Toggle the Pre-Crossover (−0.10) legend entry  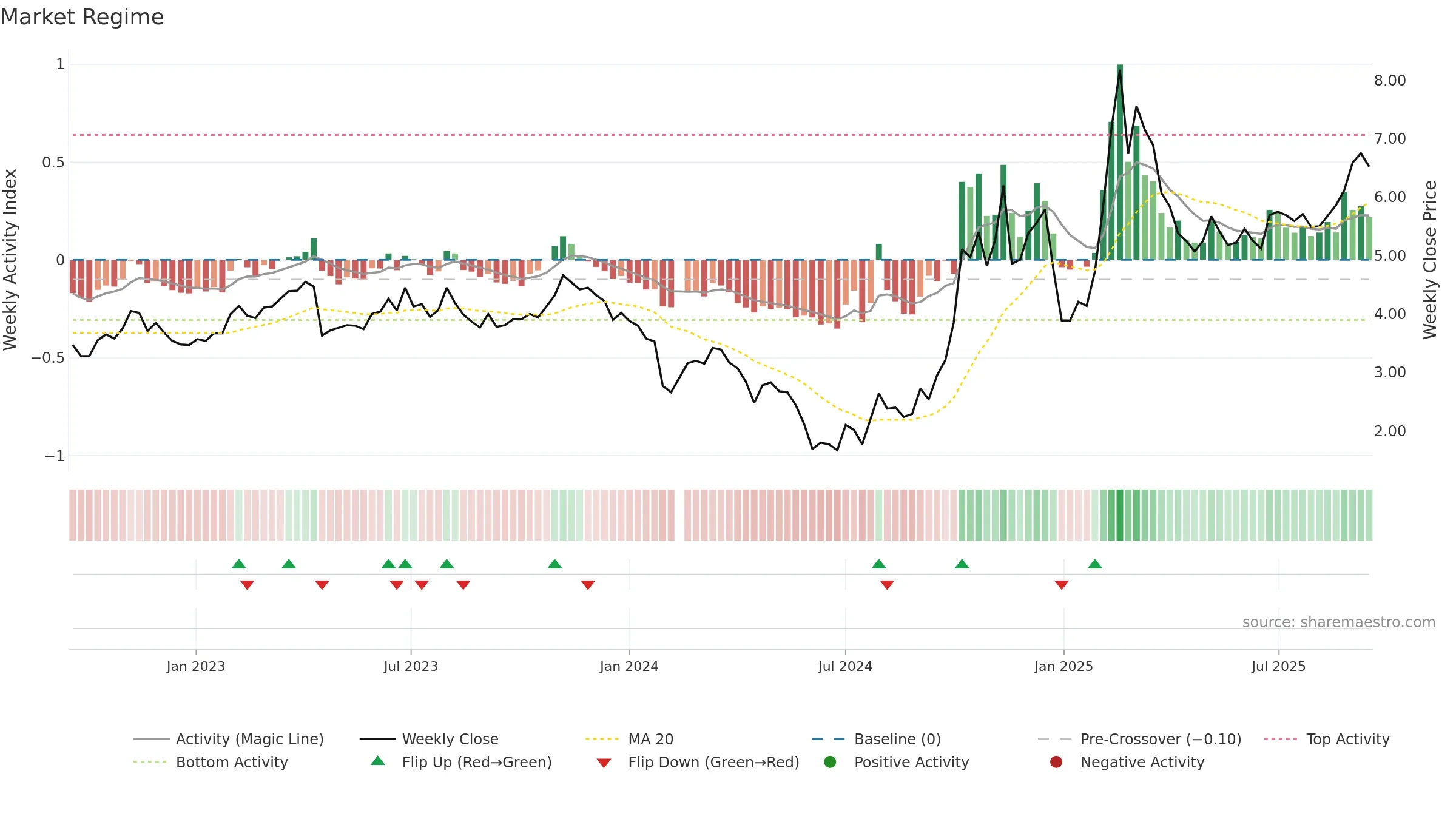tap(1139, 739)
